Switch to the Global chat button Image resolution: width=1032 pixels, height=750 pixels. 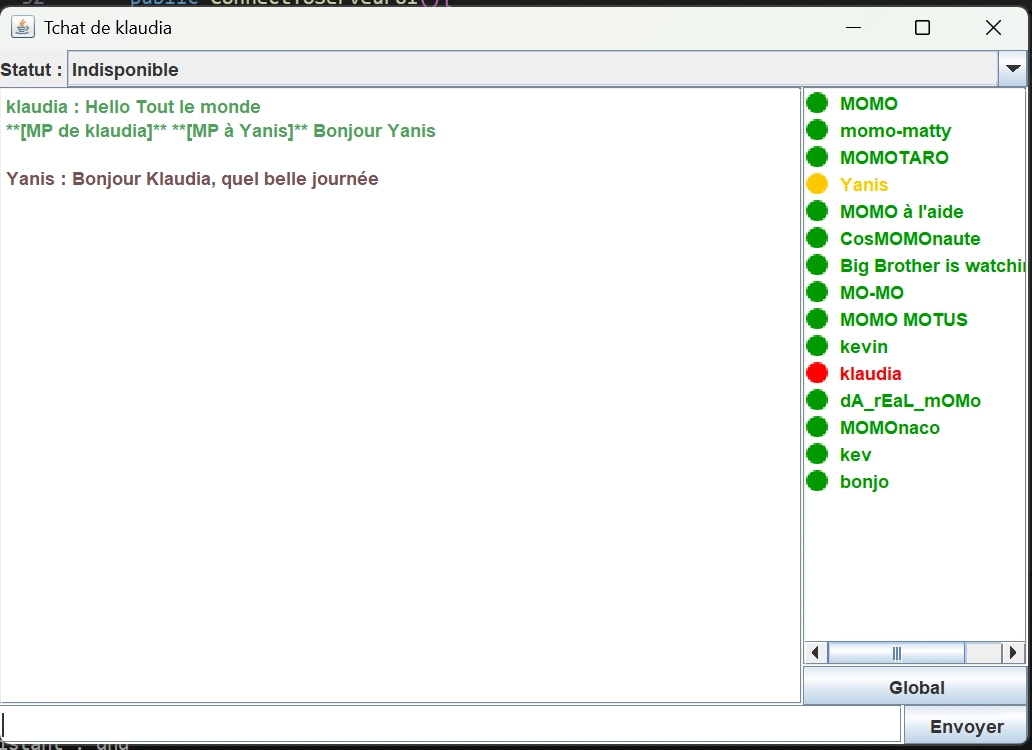click(915, 687)
